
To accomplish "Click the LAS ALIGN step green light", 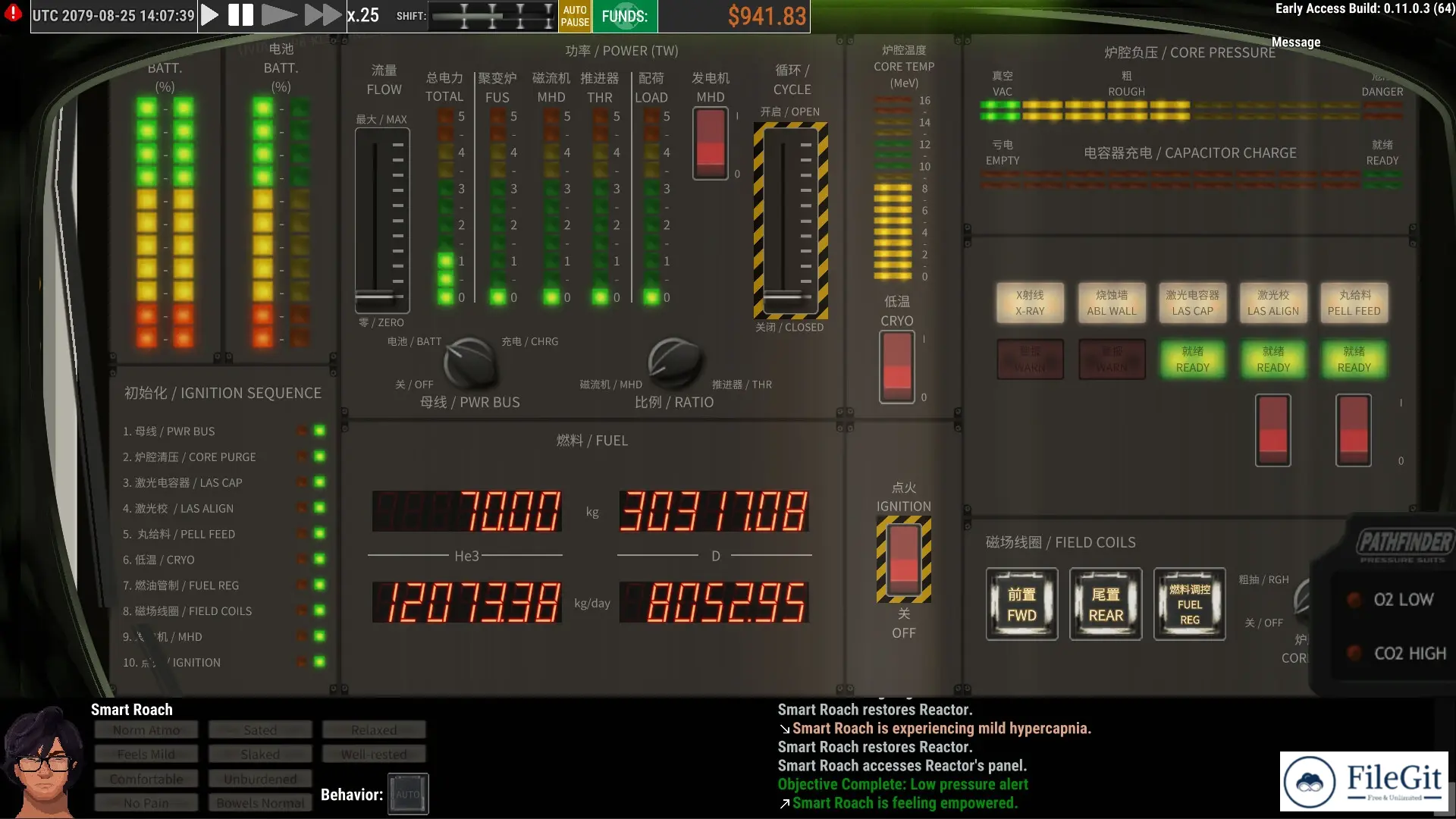I will pyautogui.click(x=319, y=508).
